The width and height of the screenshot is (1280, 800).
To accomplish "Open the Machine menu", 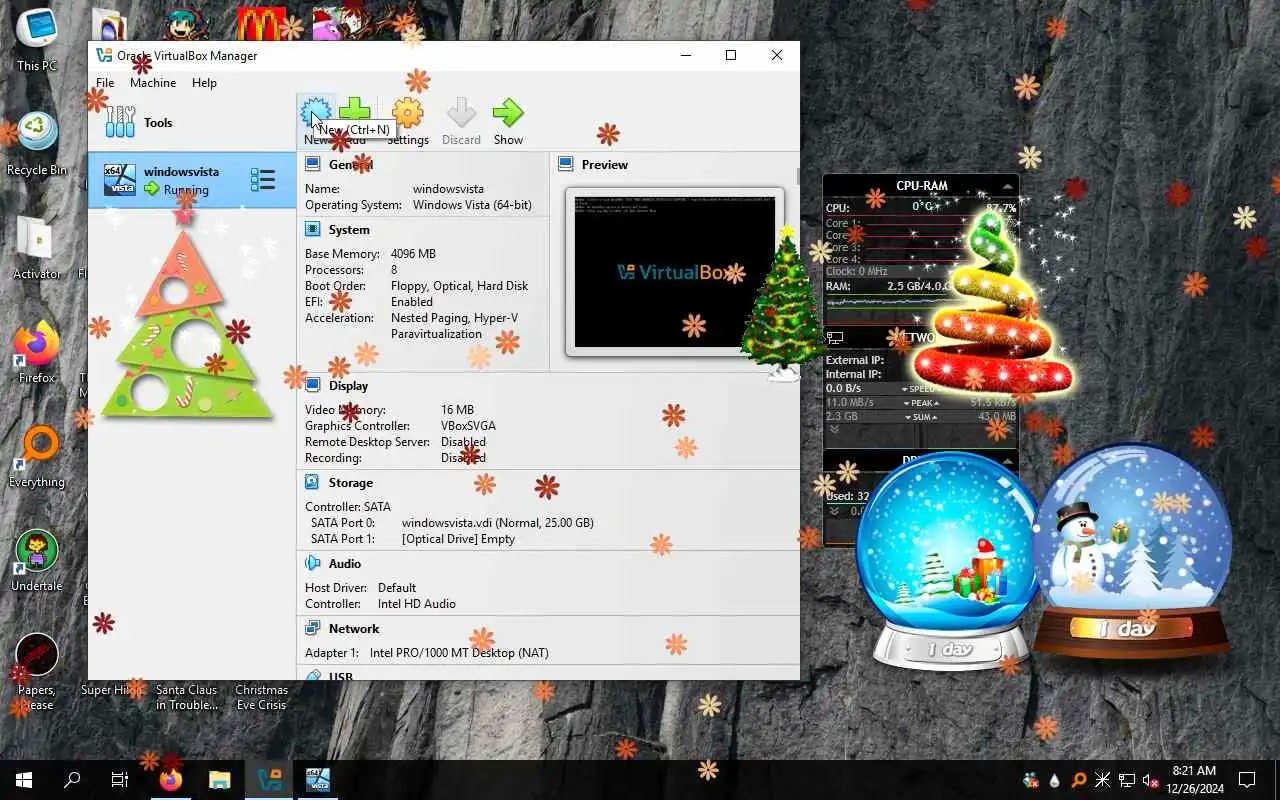I will click(153, 83).
